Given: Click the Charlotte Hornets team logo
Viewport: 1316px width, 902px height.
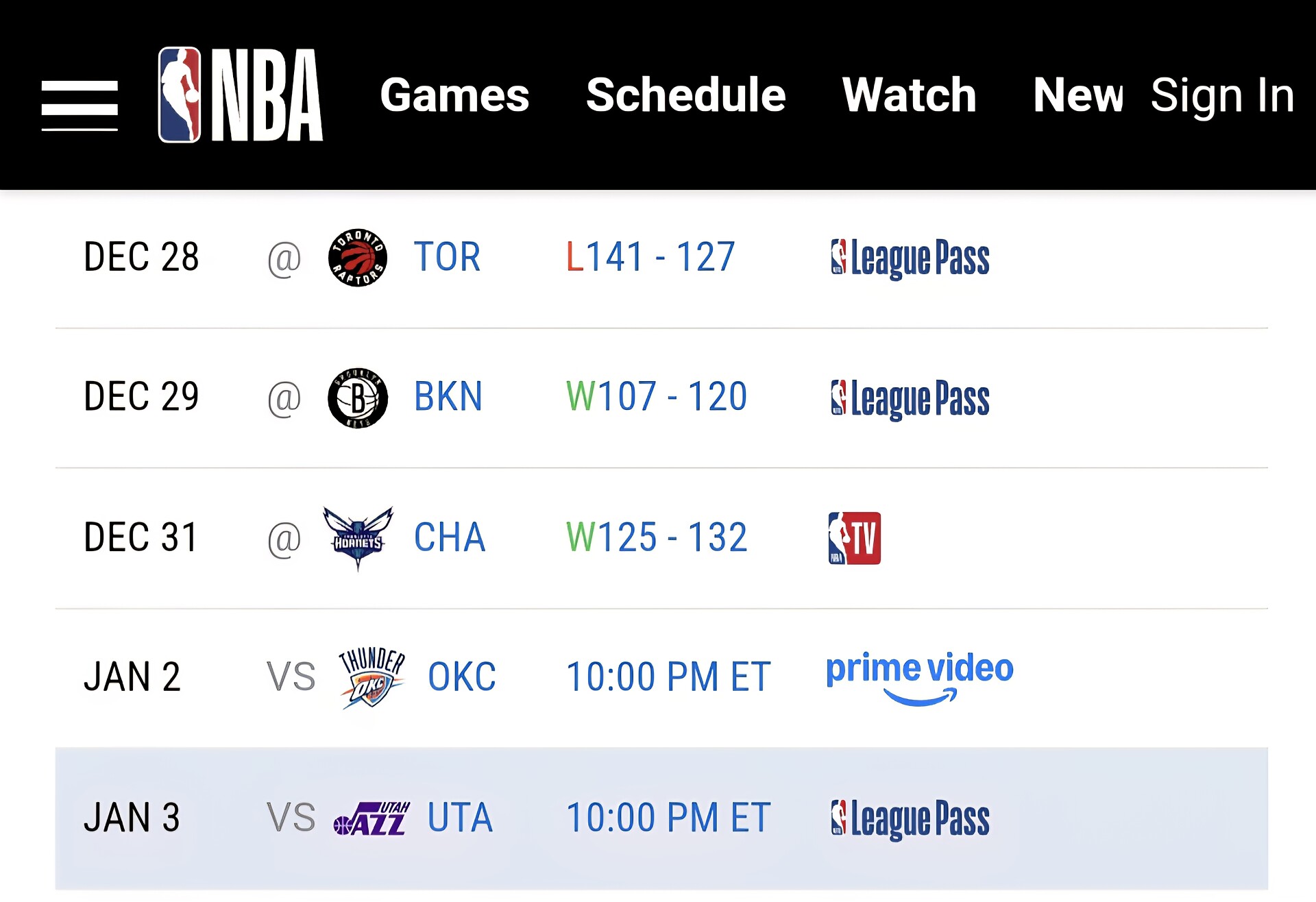Looking at the screenshot, I should tap(358, 538).
